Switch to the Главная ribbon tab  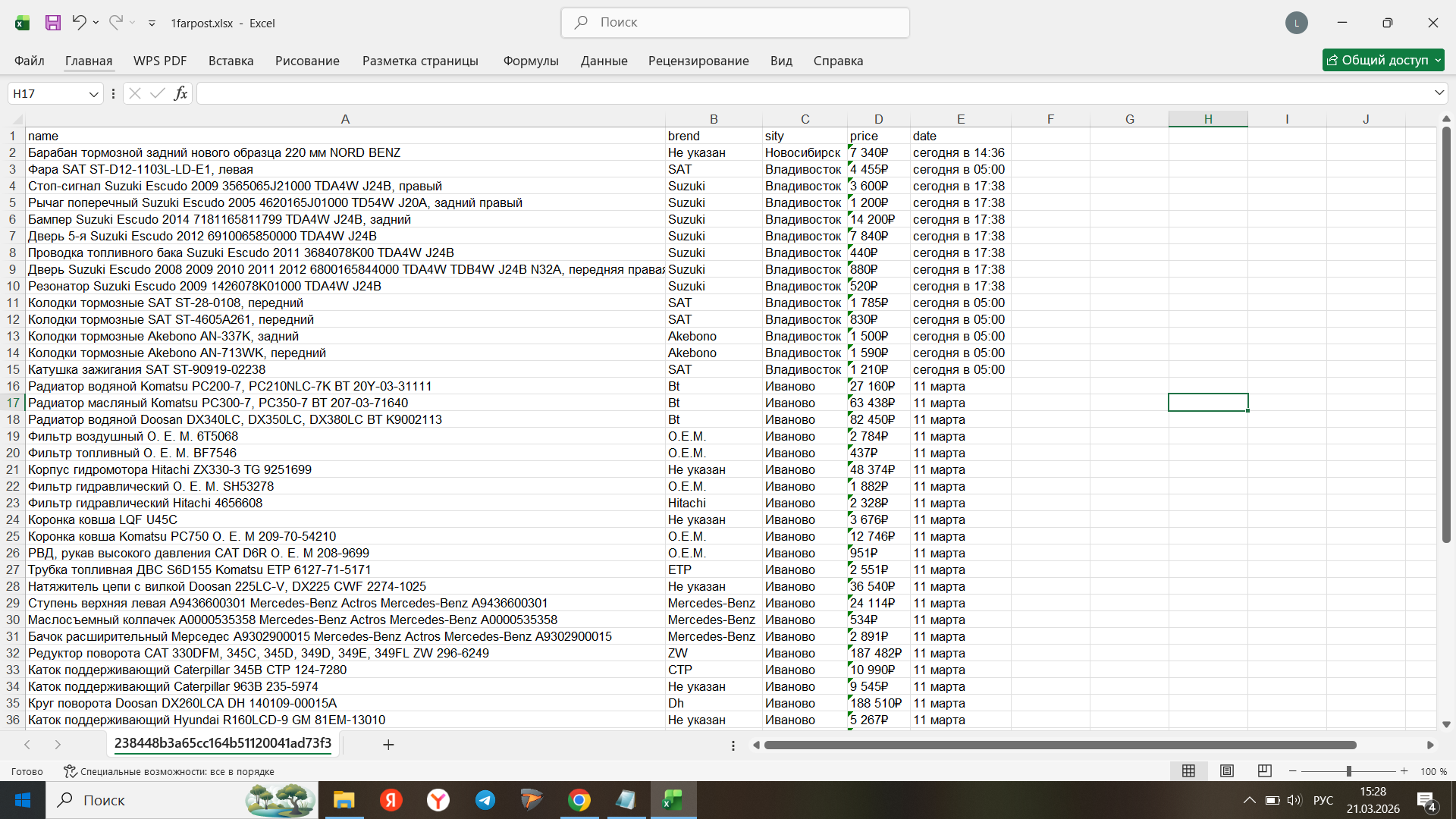pyautogui.click(x=89, y=61)
